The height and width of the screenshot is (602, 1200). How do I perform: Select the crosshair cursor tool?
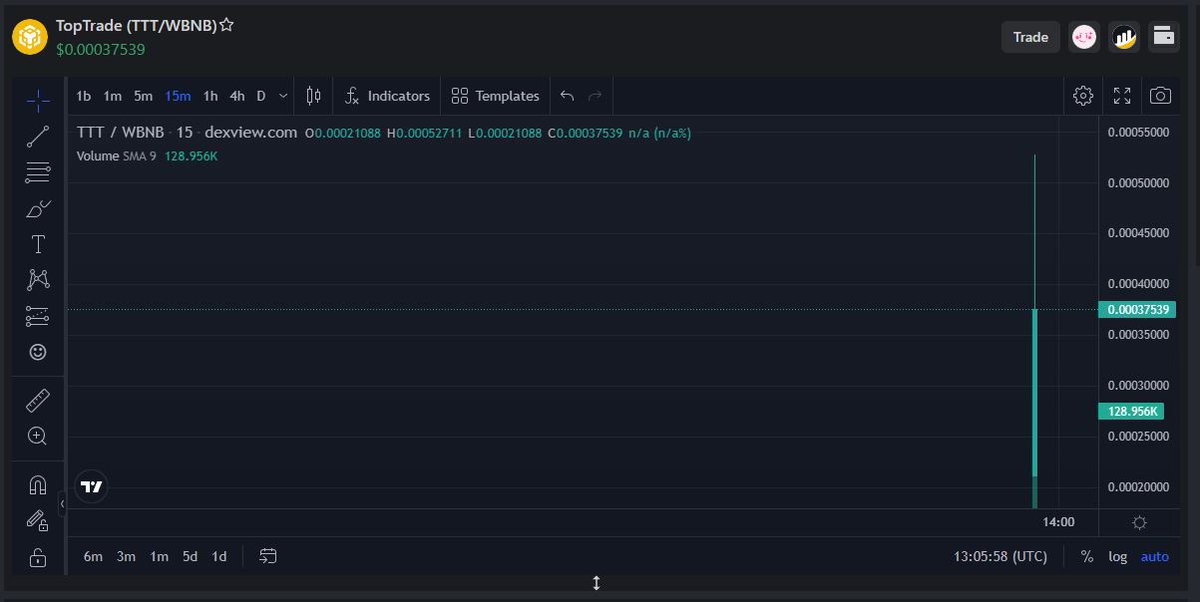pos(37,100)
